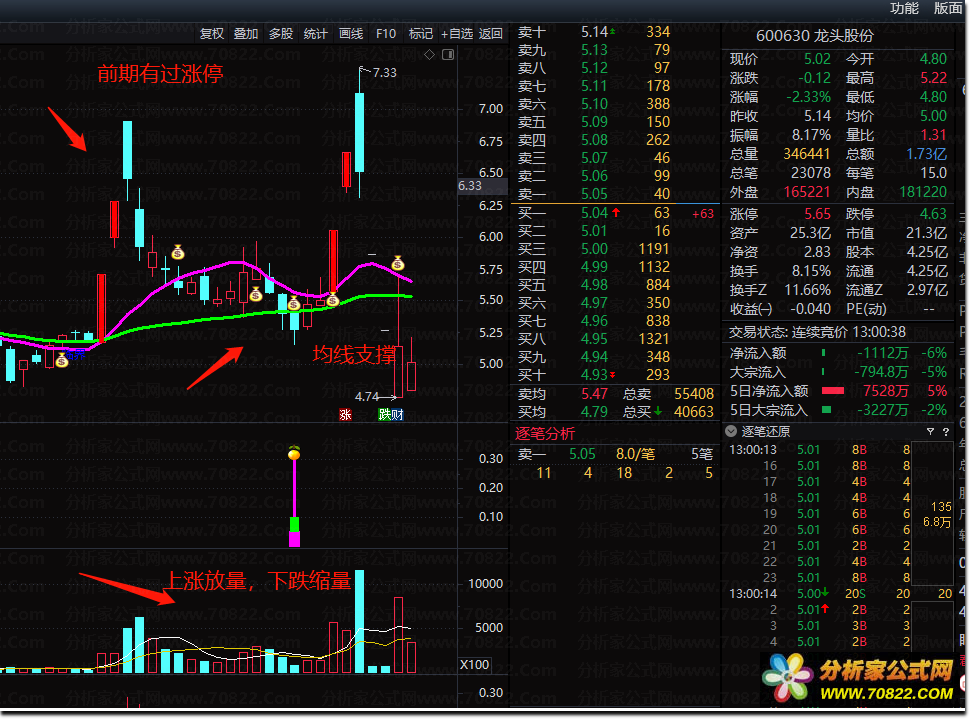Switch to the 逐笔分析 tab
971x719 pixels.
[545, 434]
